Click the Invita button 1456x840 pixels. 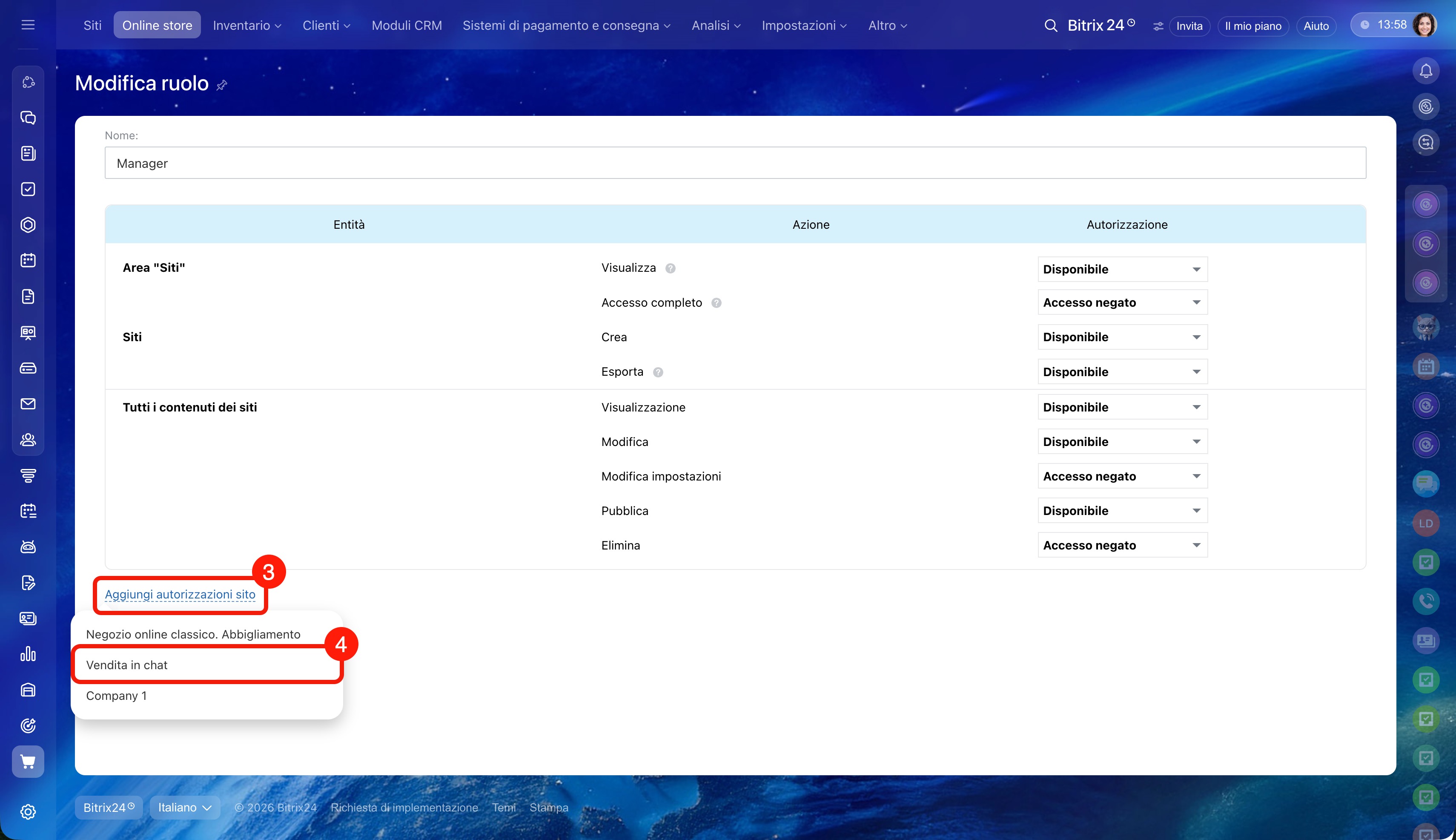tap(1189, 26)
